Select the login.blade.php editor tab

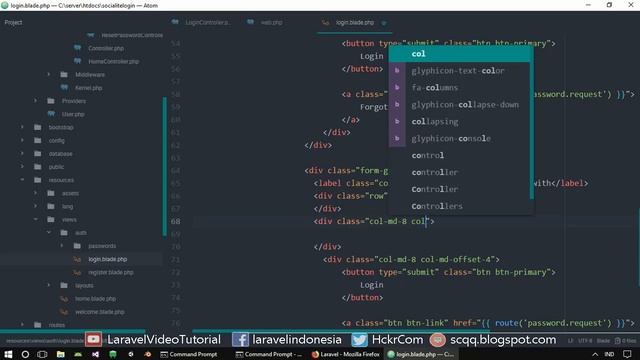click(354, 22)
